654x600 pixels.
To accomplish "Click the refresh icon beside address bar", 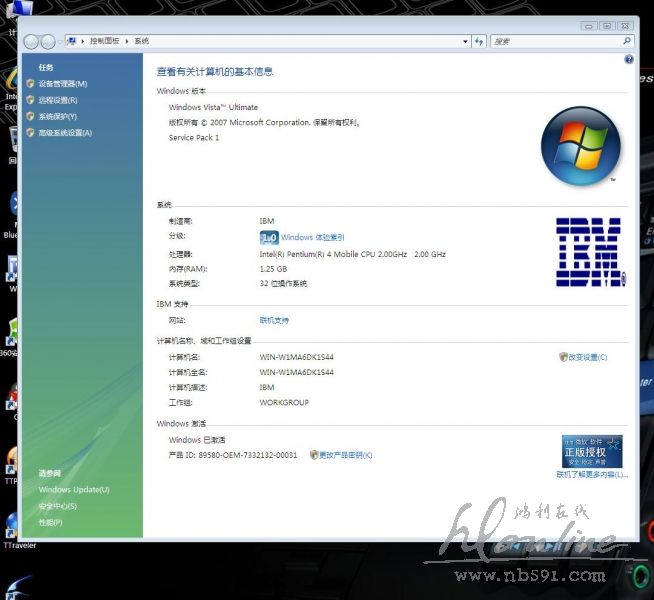I will pos(479,41).
